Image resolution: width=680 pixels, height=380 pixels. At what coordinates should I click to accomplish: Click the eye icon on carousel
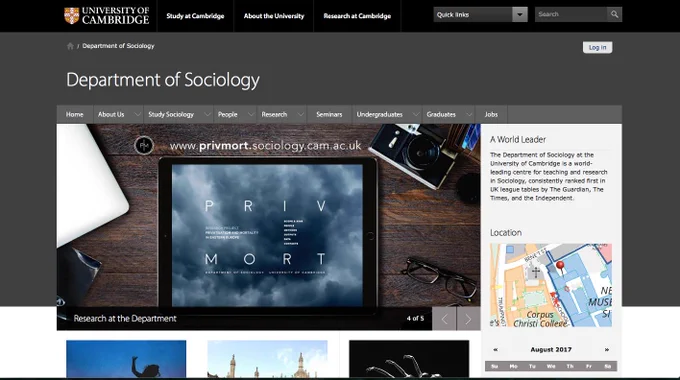tap(61, 302)
